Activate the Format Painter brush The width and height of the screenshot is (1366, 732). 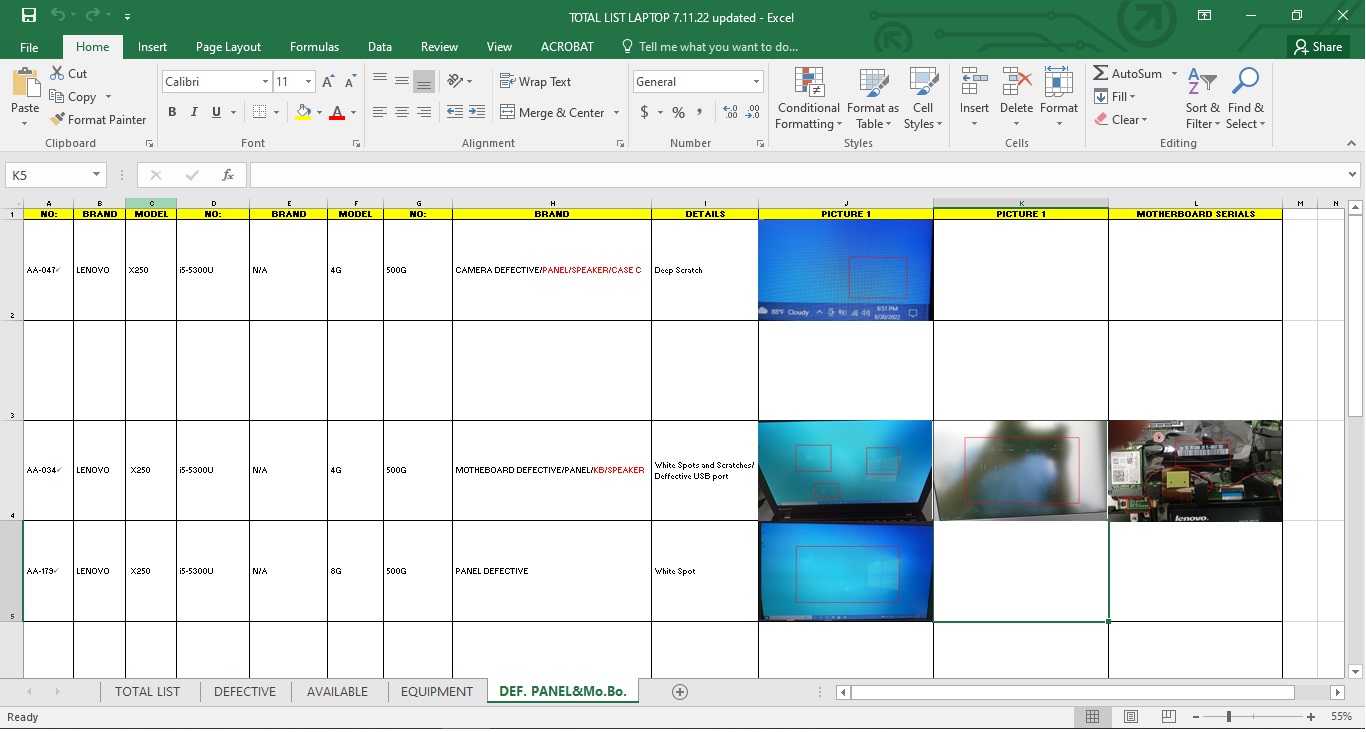pos(98,119)
